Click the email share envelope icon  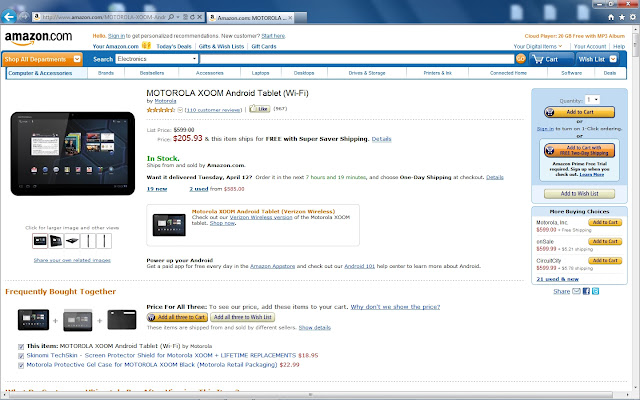tap(576, 291)
